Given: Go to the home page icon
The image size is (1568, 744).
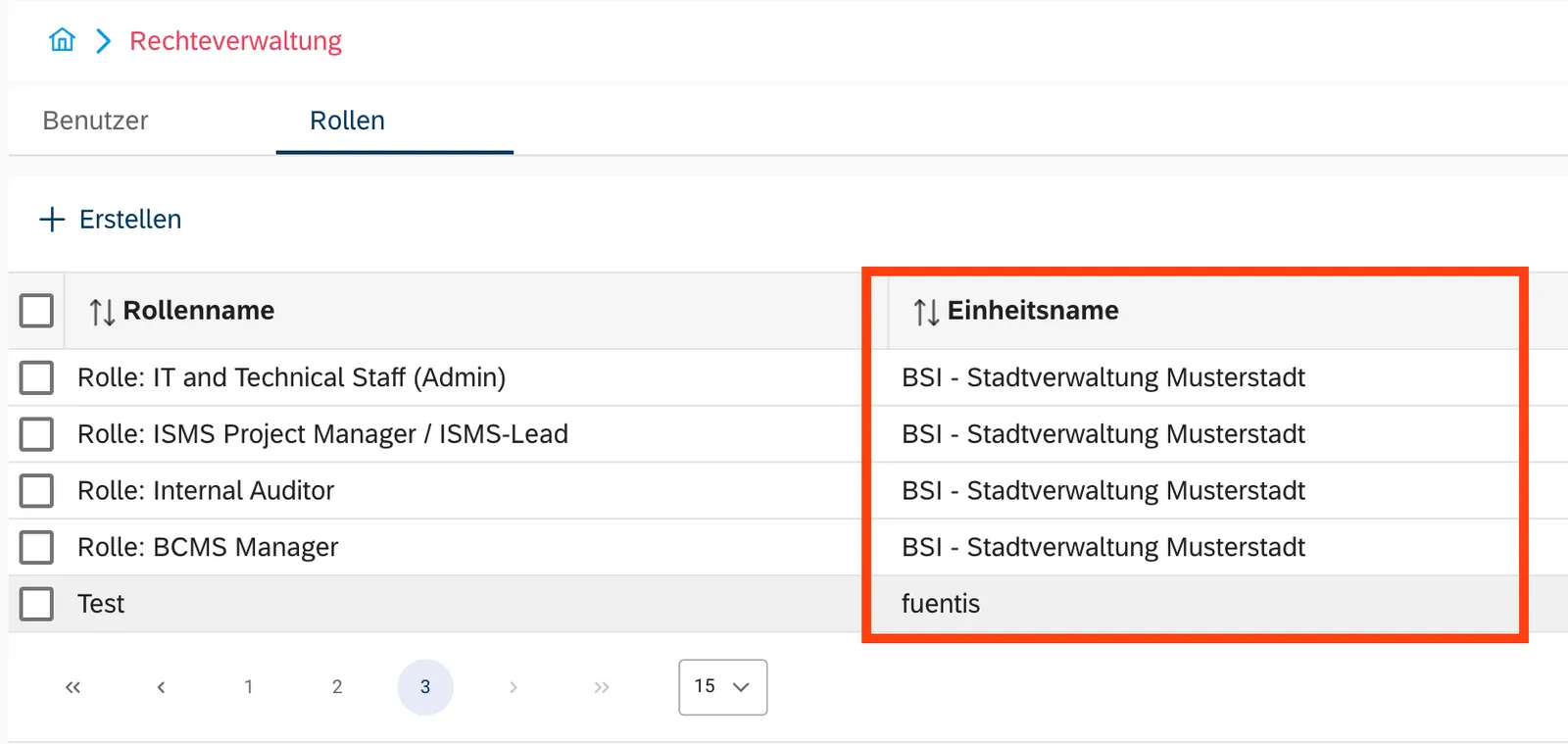Looking at the screenshot, I should [62, 40].
